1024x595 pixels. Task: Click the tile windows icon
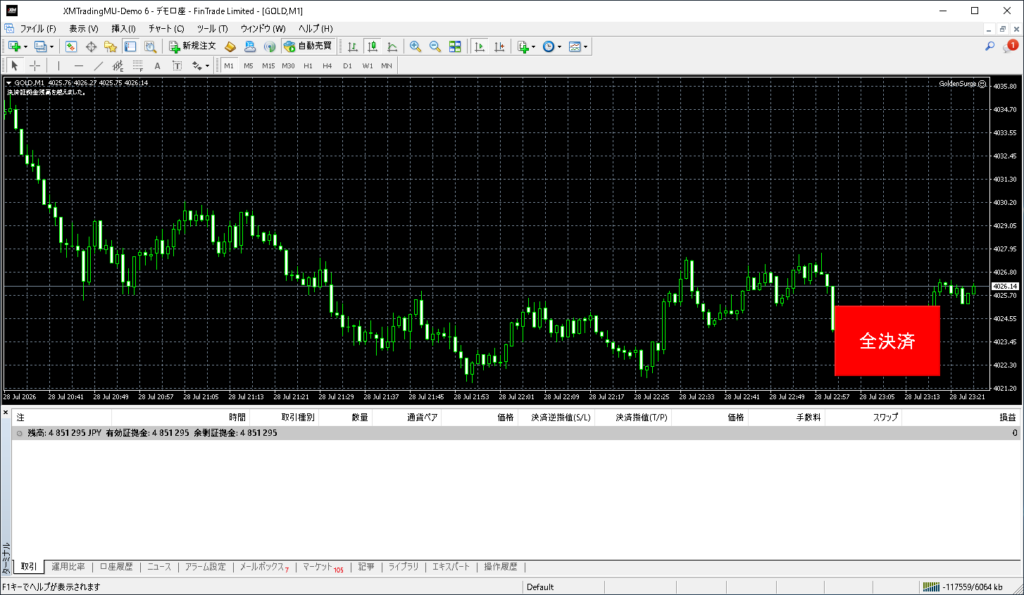pos(455,46)
